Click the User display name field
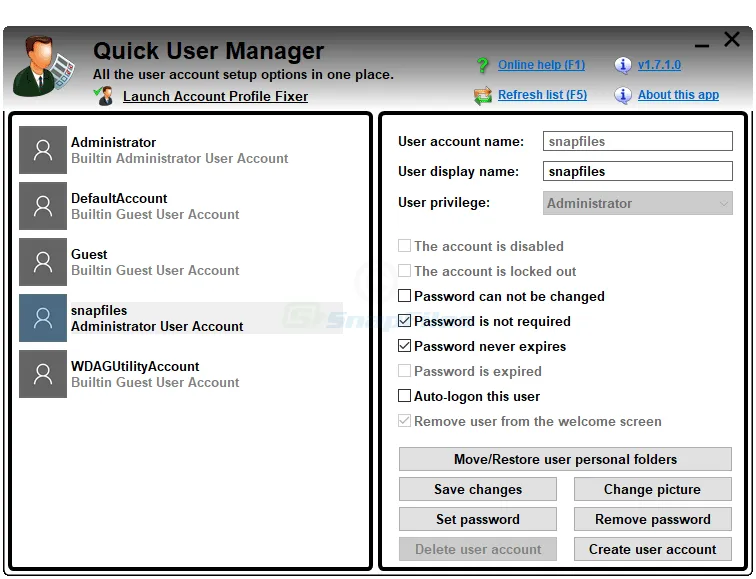The height and width of the screenshot is (579, 756). coord(637,171)
